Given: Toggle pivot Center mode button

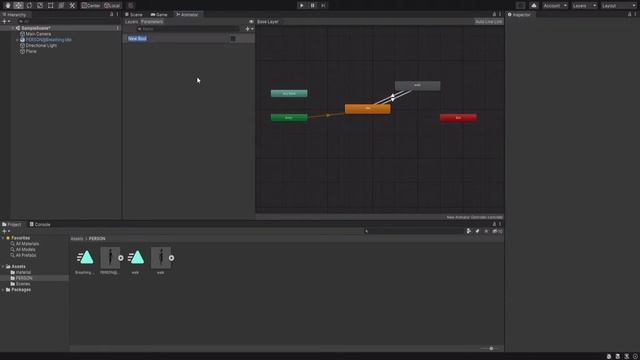Looking at the screenshot, I should coord(91,5).
